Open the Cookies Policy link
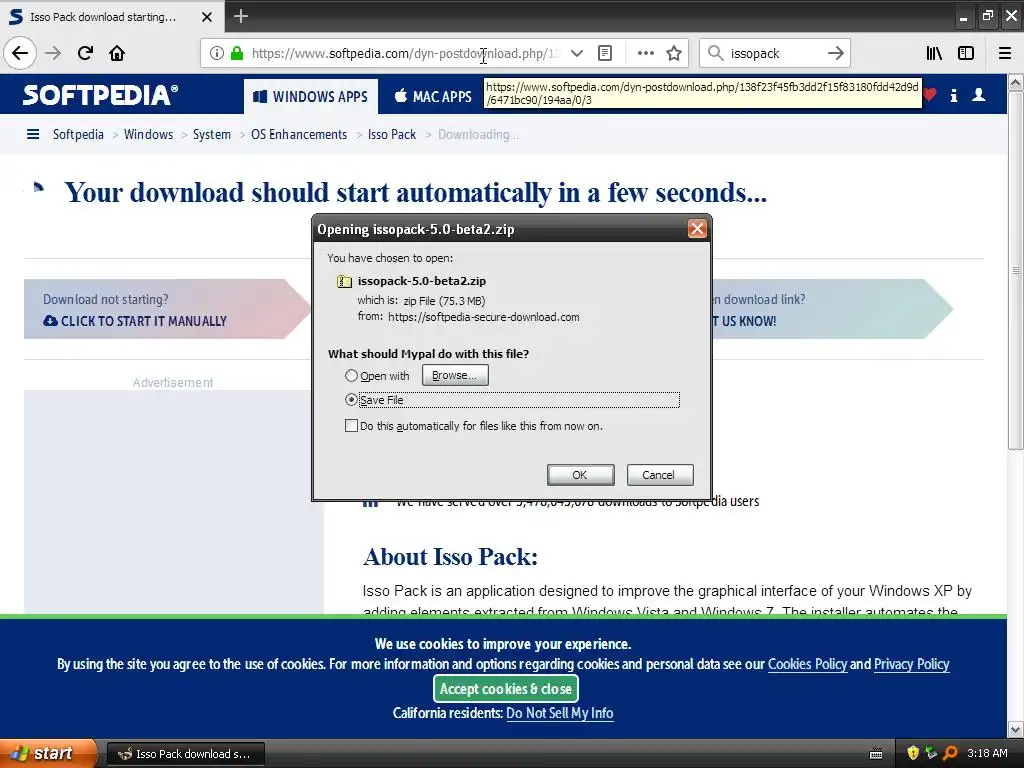 pyautogui.click(x=807, y=664)
